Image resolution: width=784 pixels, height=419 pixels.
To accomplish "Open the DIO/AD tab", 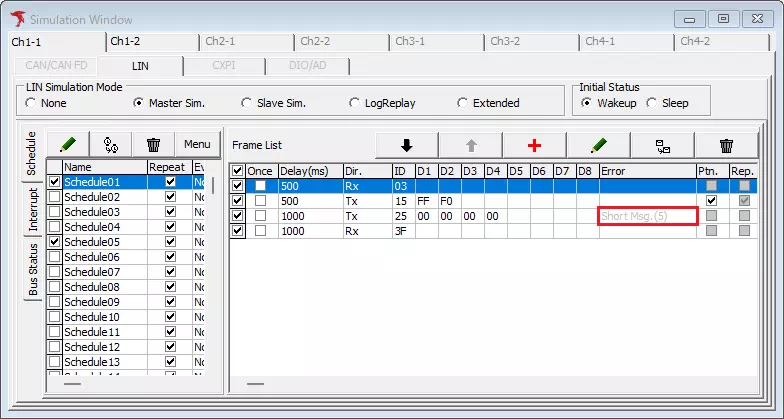I will pyautogui.click(x=308, y=66).
